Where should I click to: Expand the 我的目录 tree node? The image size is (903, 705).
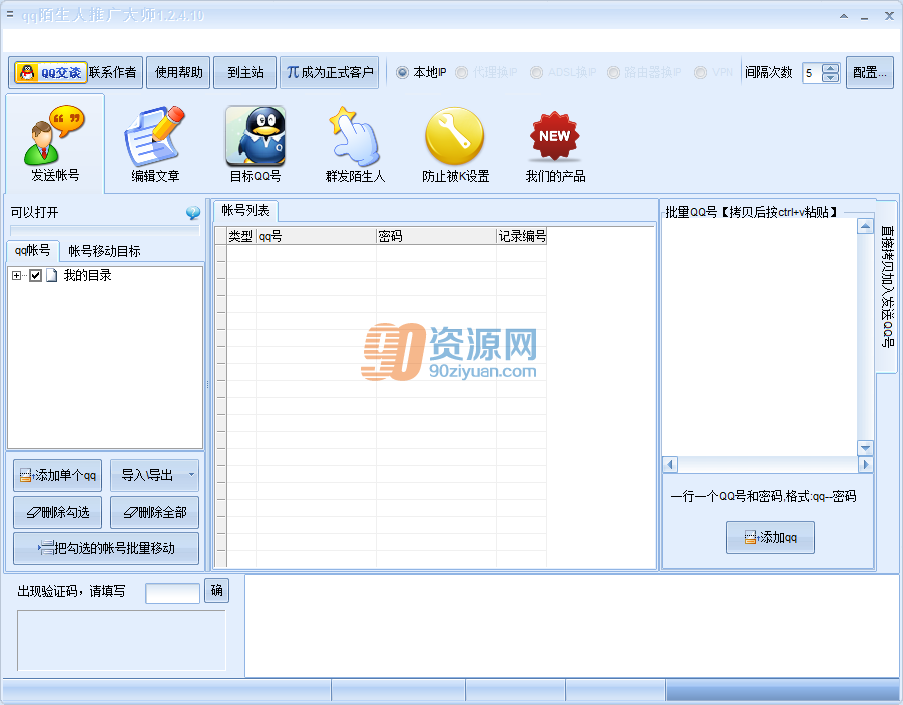coord(16,275)
